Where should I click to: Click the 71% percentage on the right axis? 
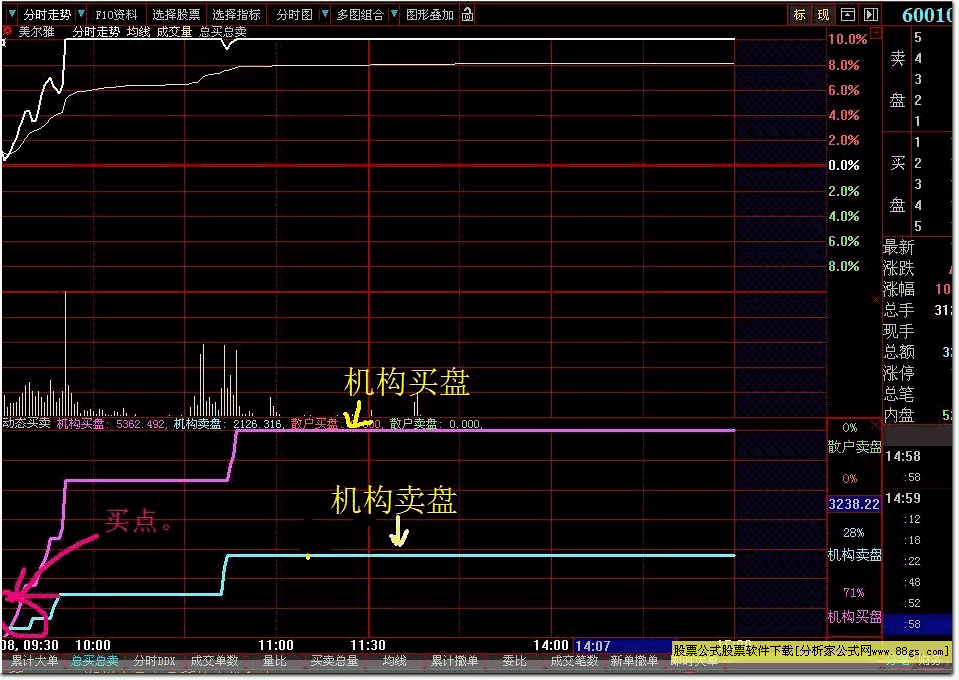coord(853,592)
